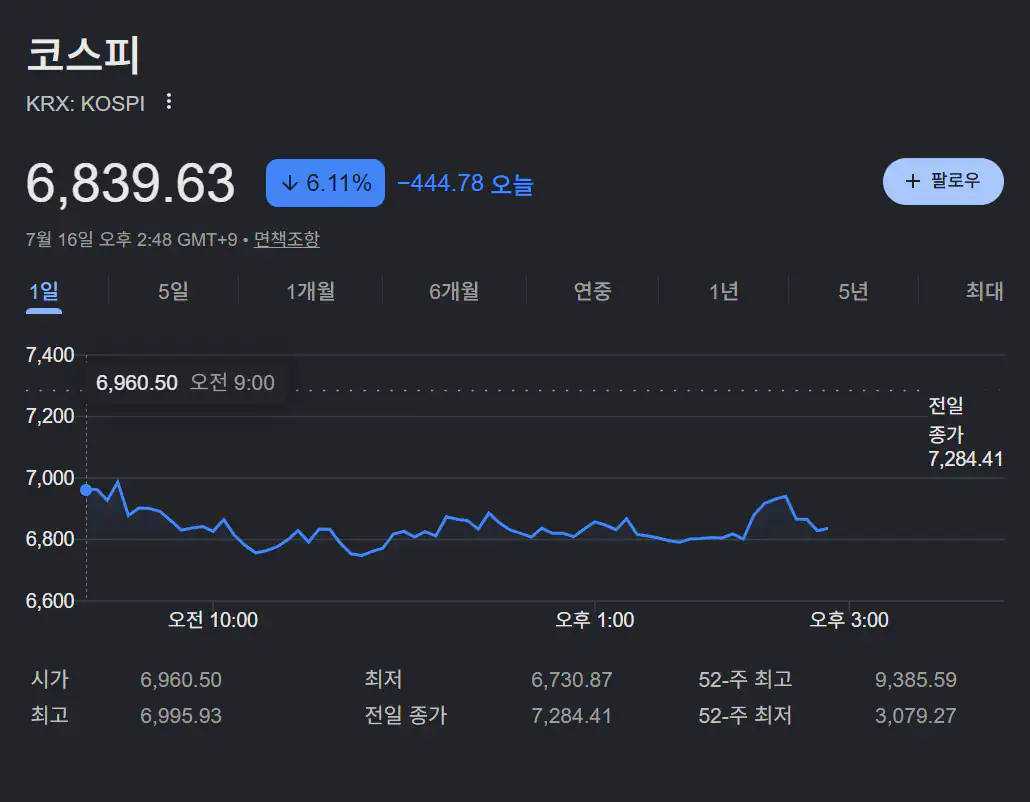Switch to the 1년 chart range
This screenshot has height=802, width=1030.
[723, 291]
